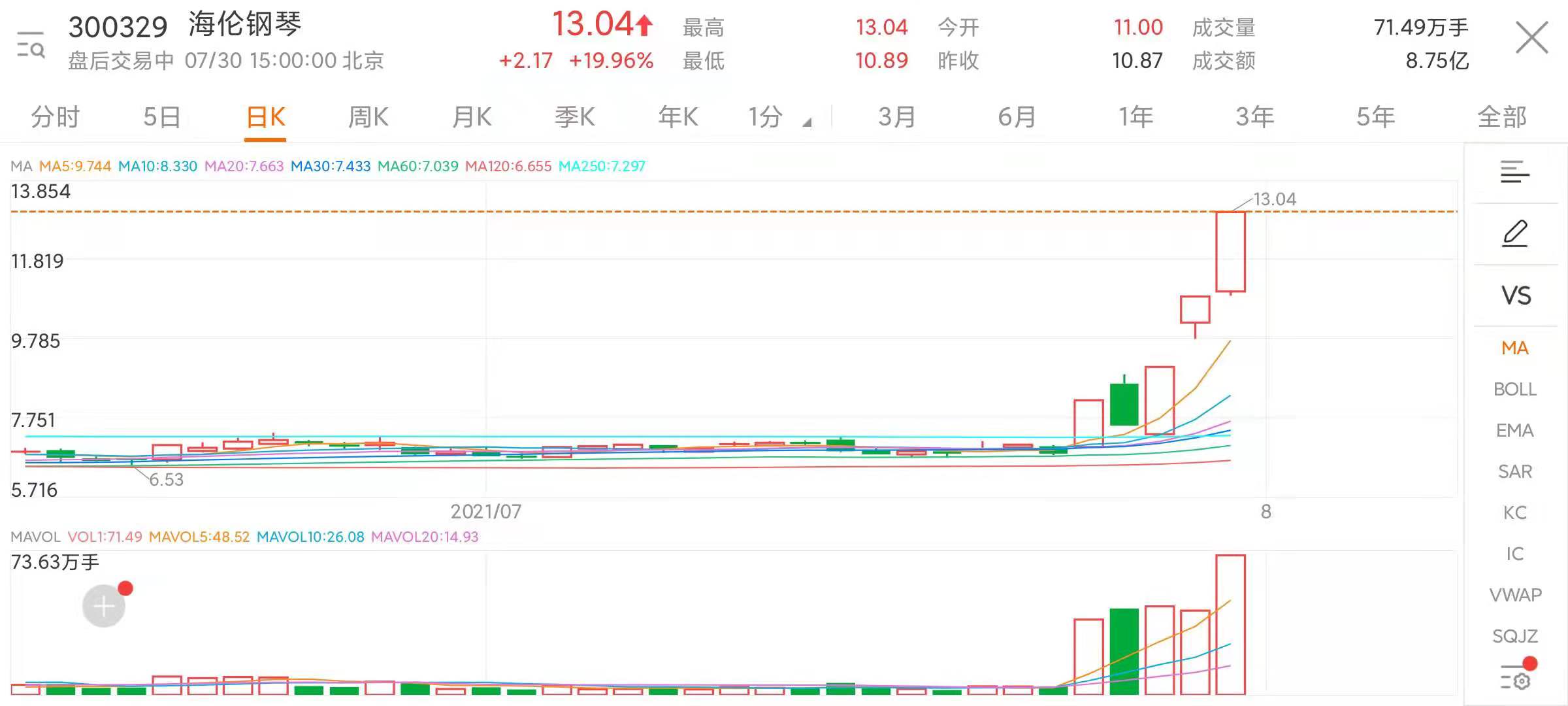Viewport: 1568px width, 706px height.
Task: Click the MA250:7.297 legend value
Action: coord(602,166)
